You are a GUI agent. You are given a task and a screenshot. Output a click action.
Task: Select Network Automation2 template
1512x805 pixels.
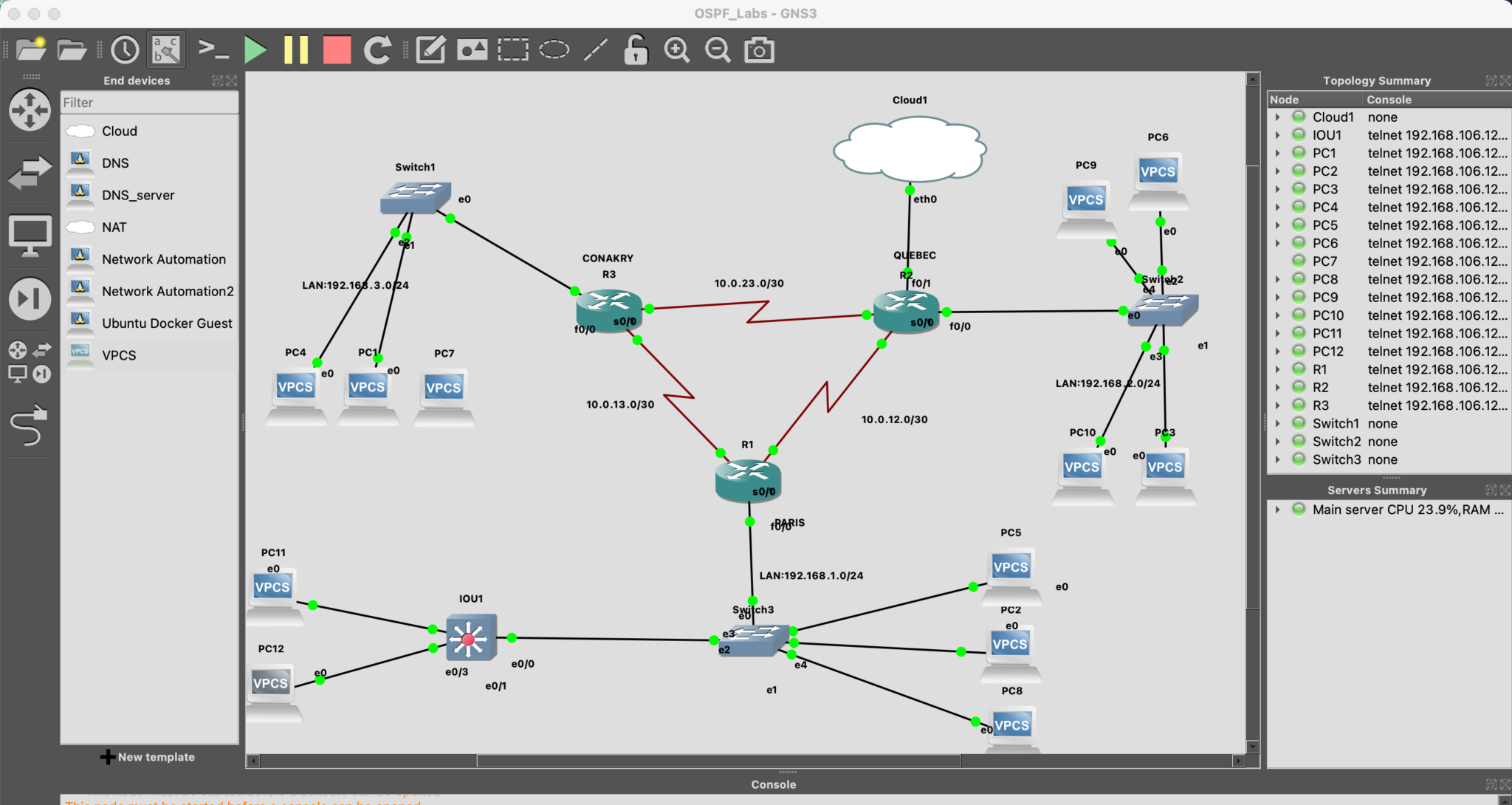tap(151, 291)
